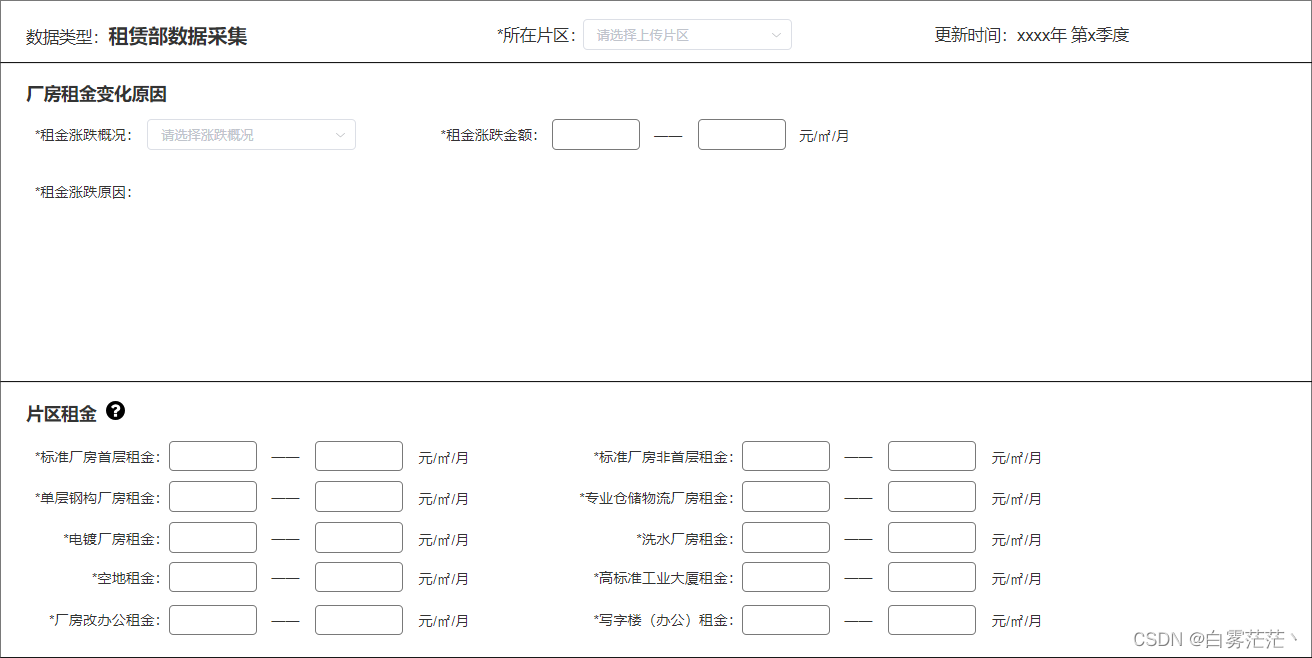Click the 厂房改办公租金 maximum input
This screenshot has height=658, width=1312.
coord(359,620)
